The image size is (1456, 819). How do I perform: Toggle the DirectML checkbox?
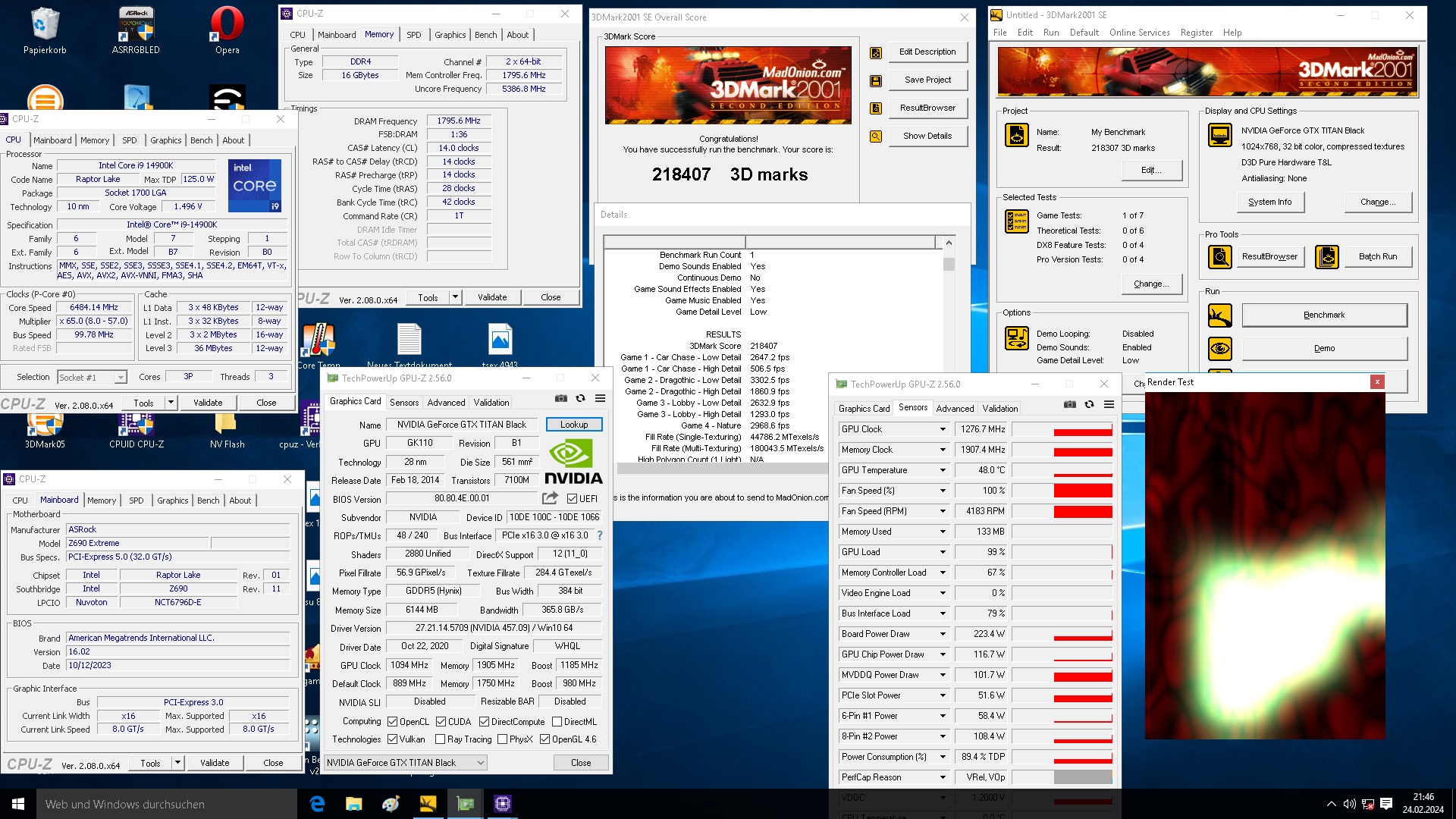(x=557, y=722)
